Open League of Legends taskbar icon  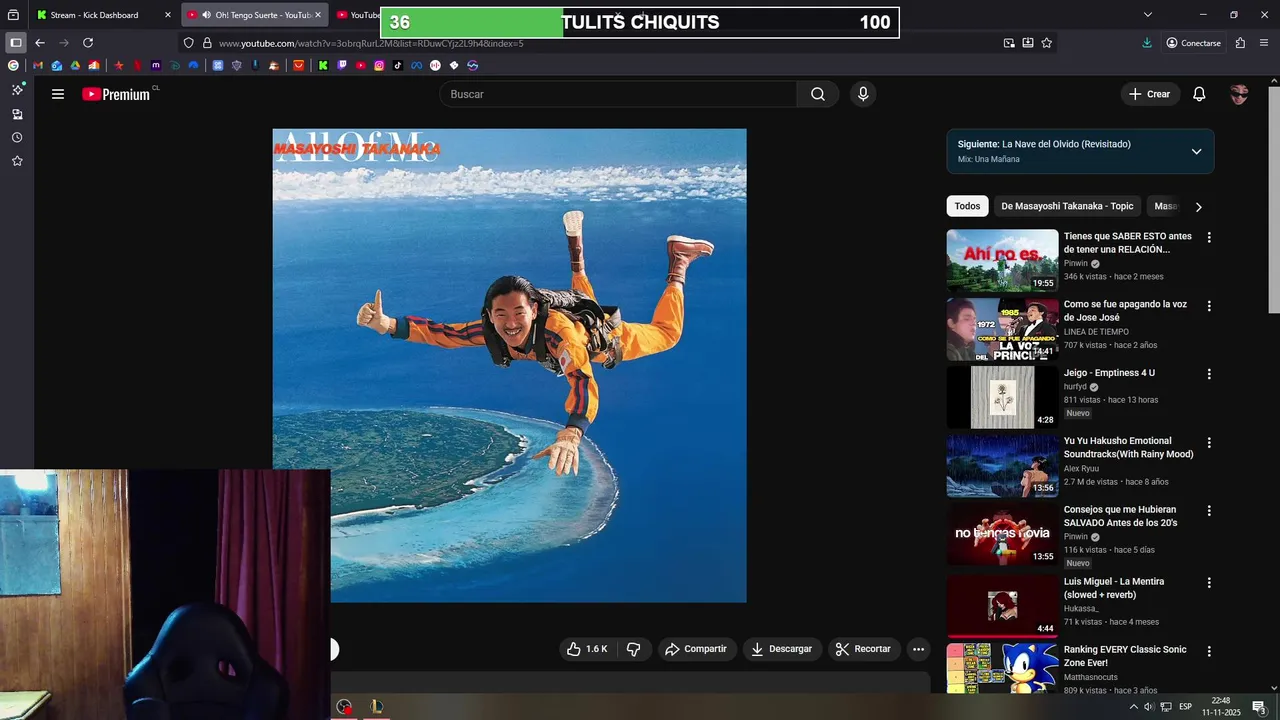coord(376,707)
